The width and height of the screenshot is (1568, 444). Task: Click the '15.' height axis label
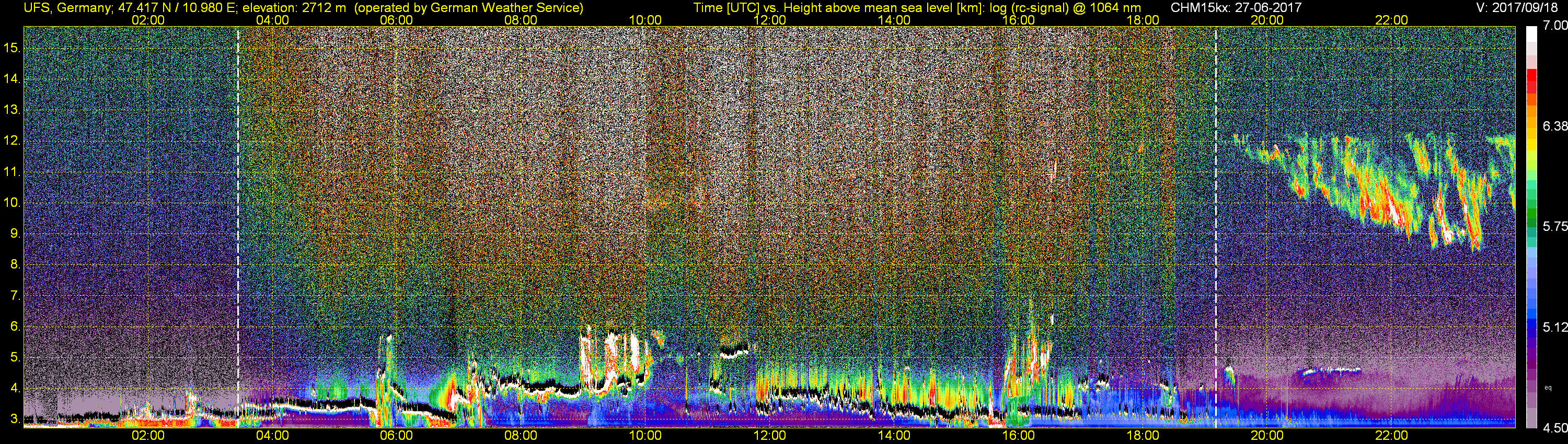click(x=11, y=48)
